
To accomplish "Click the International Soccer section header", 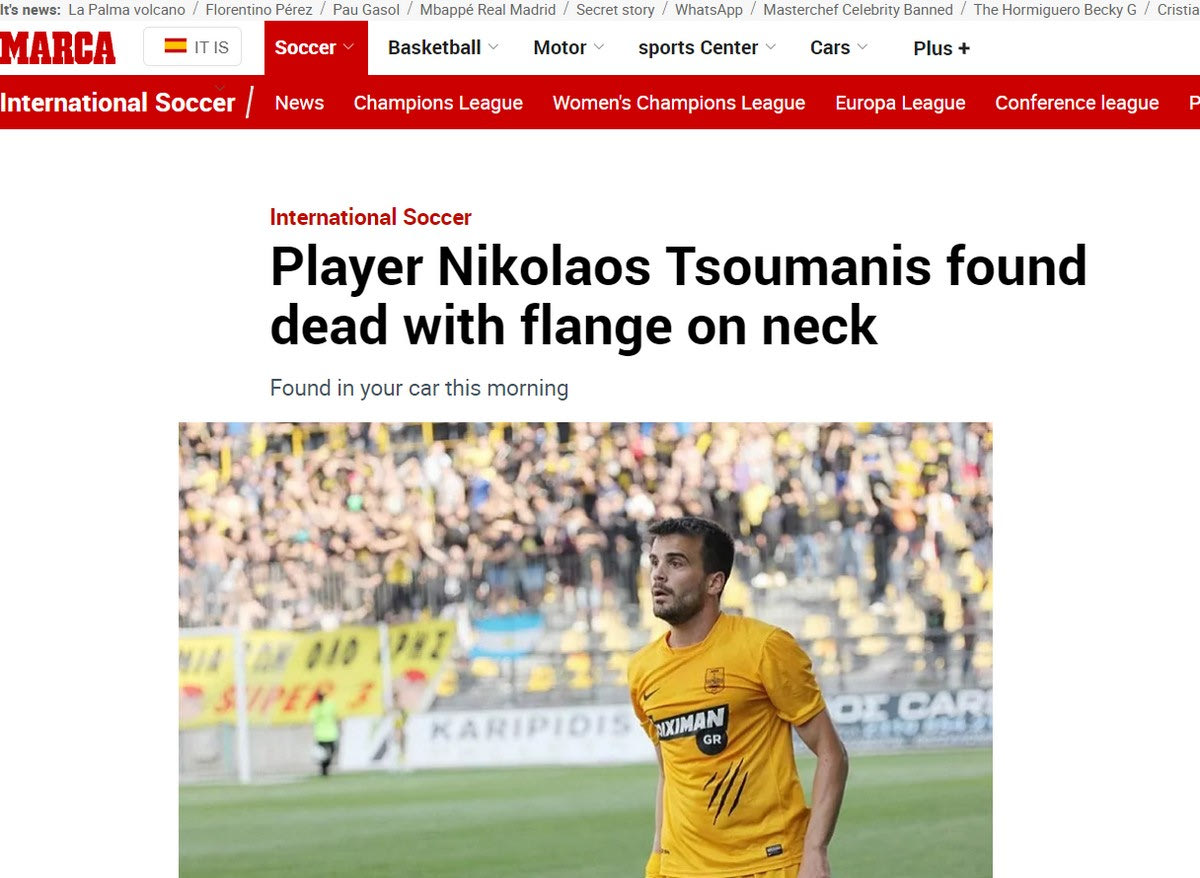I will tap(118, 103).
